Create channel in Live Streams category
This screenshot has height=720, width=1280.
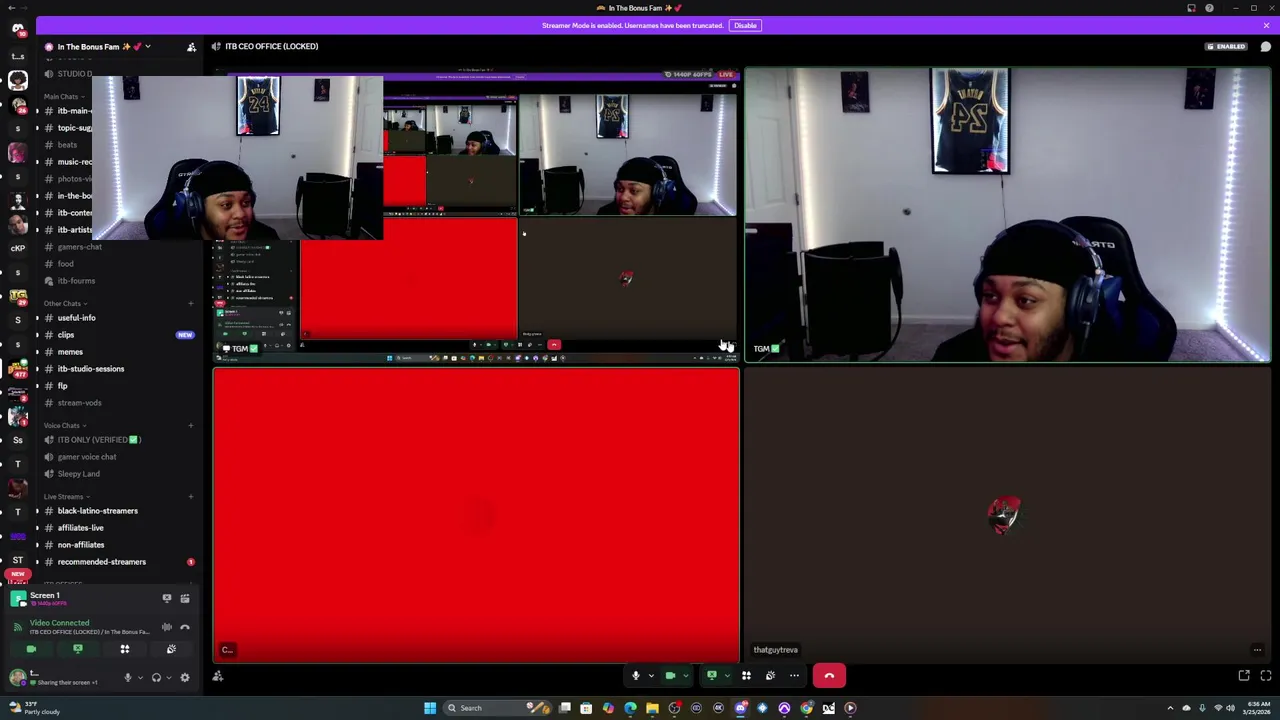pos(191,496)
